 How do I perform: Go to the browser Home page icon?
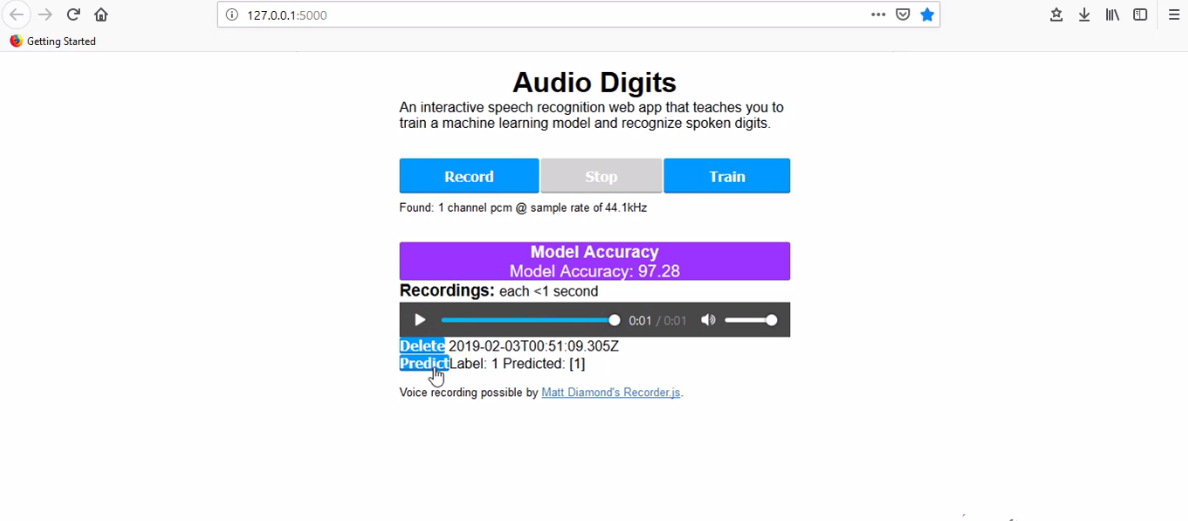click(x=101, y=14)
